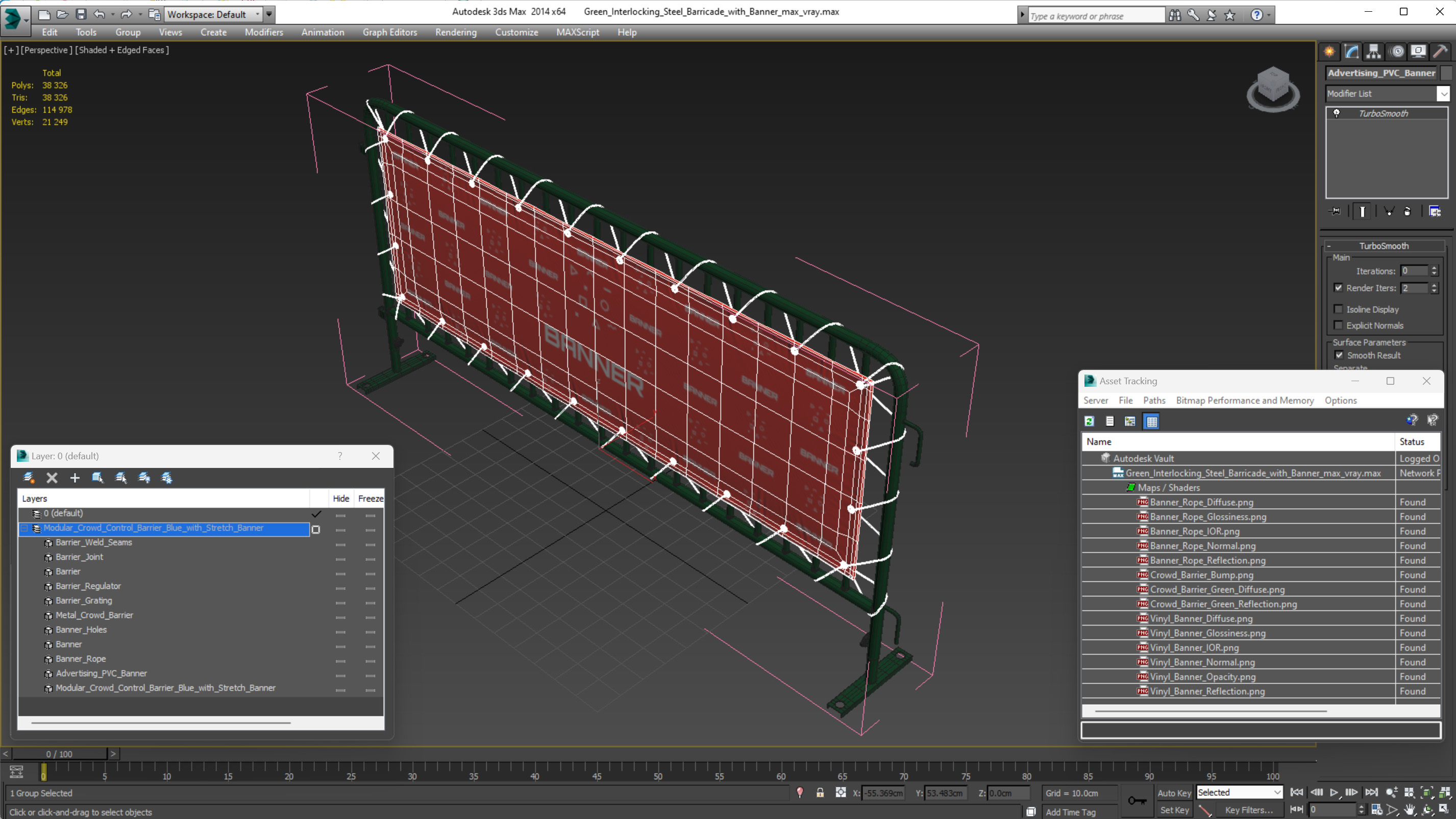Toggle the Smooth Result checkbox
Viewport: 1456px width, 819px height.
point(1339,355)
